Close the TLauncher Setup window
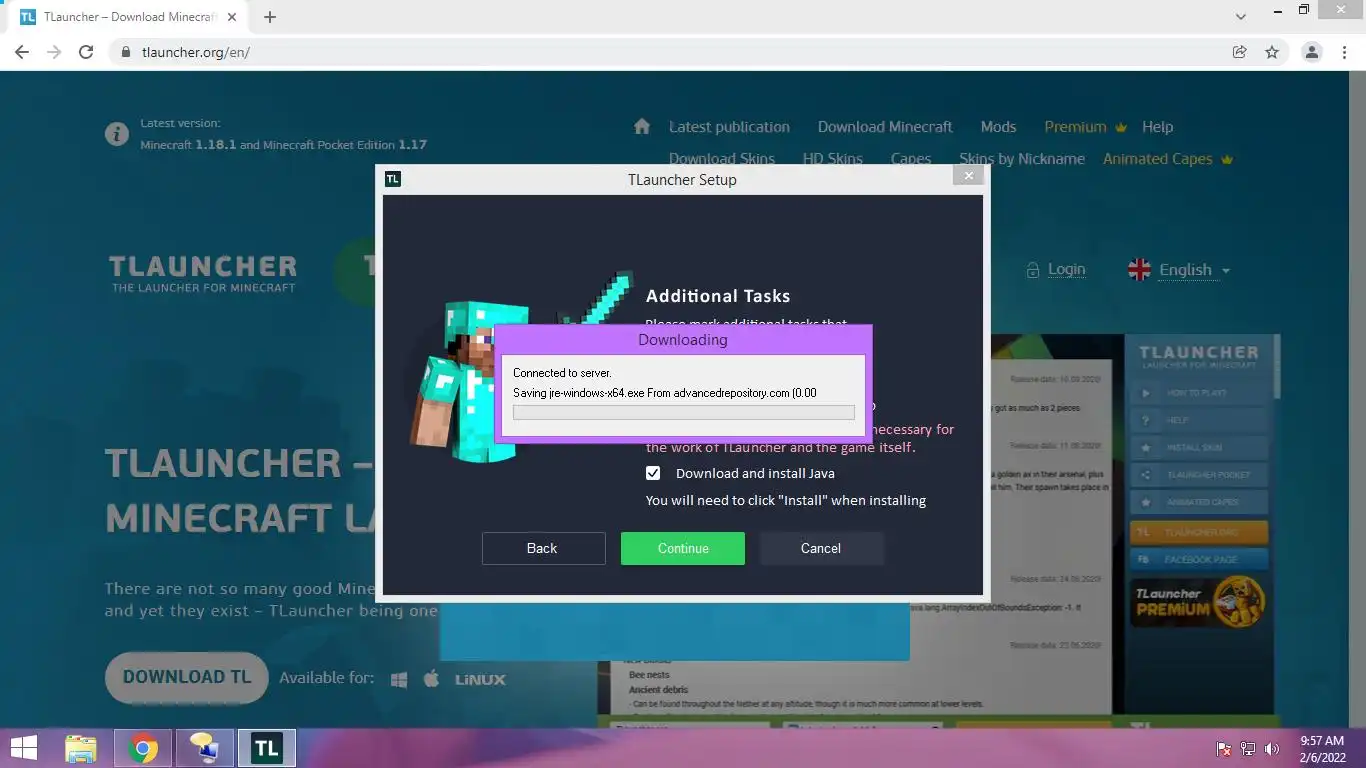 coord(968,176)
